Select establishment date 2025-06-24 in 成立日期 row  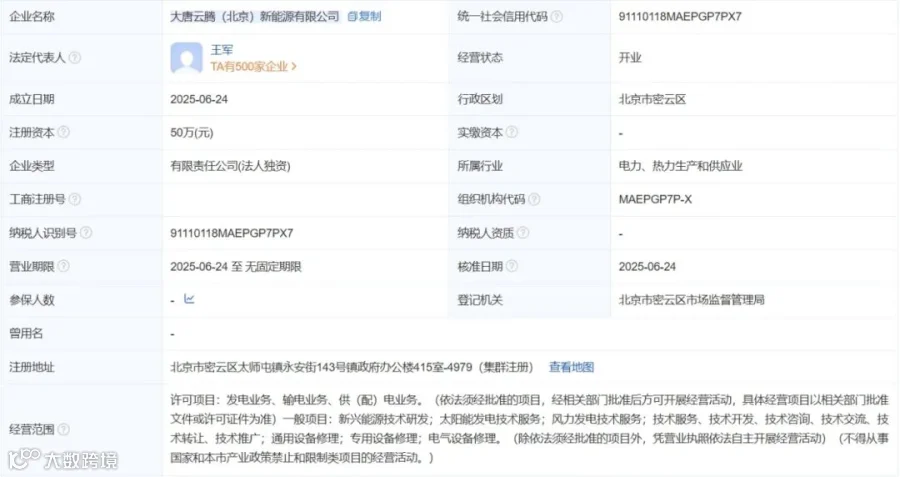point(199,99)
